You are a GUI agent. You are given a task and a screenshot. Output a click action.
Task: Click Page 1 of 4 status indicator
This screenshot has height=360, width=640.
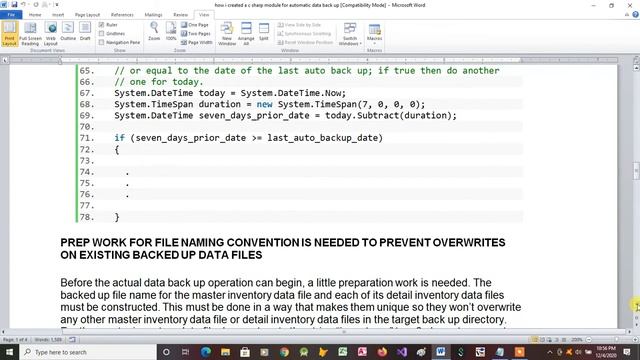[15, 340]
